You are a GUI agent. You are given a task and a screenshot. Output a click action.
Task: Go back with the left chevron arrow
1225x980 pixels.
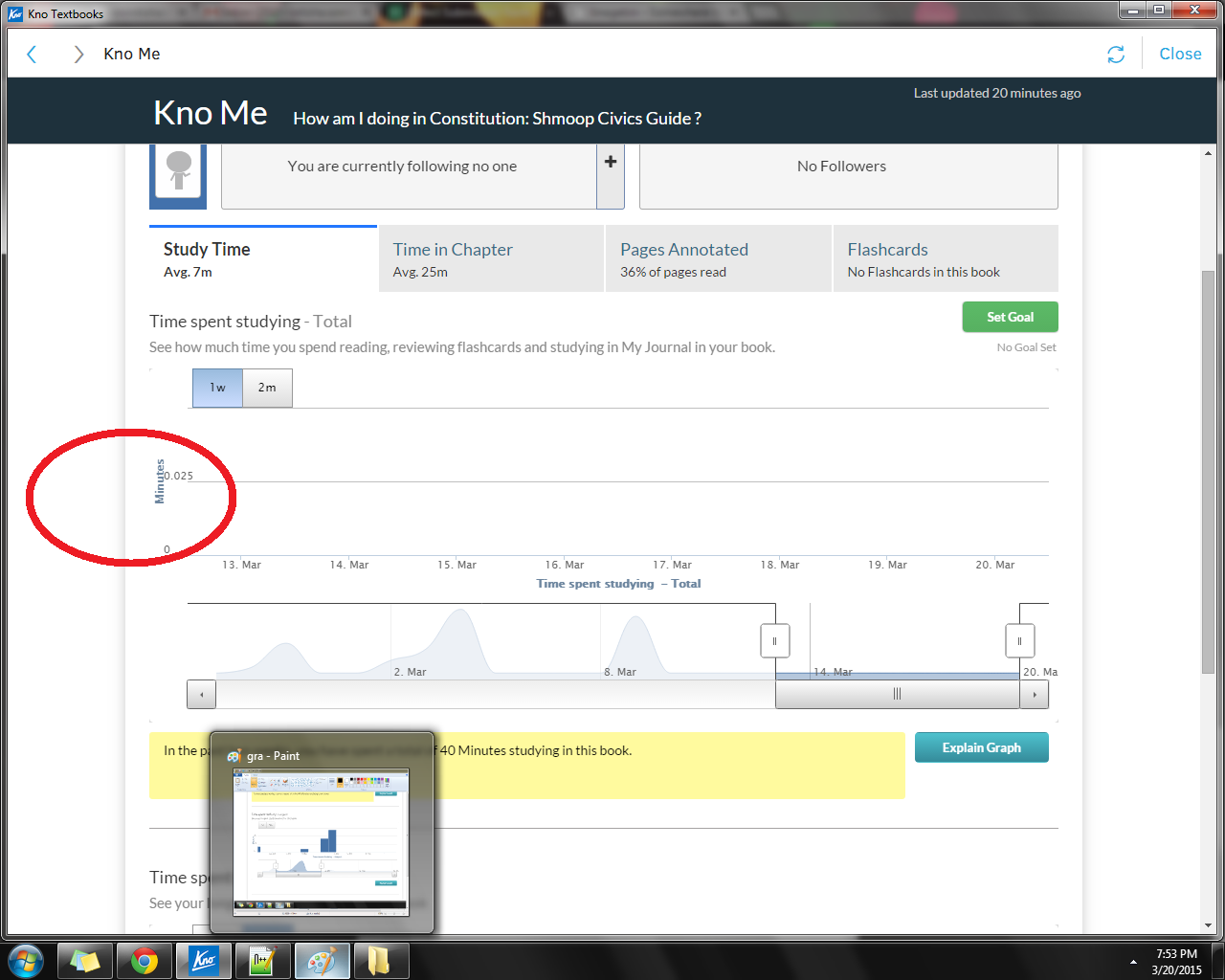click(32, 55)
